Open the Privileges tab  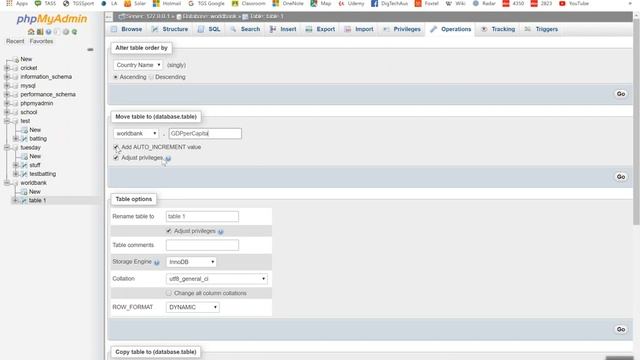pos(402,29)
